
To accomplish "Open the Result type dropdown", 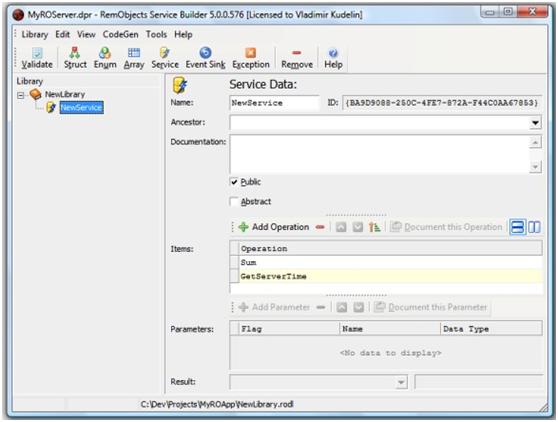I will [401, 383].
